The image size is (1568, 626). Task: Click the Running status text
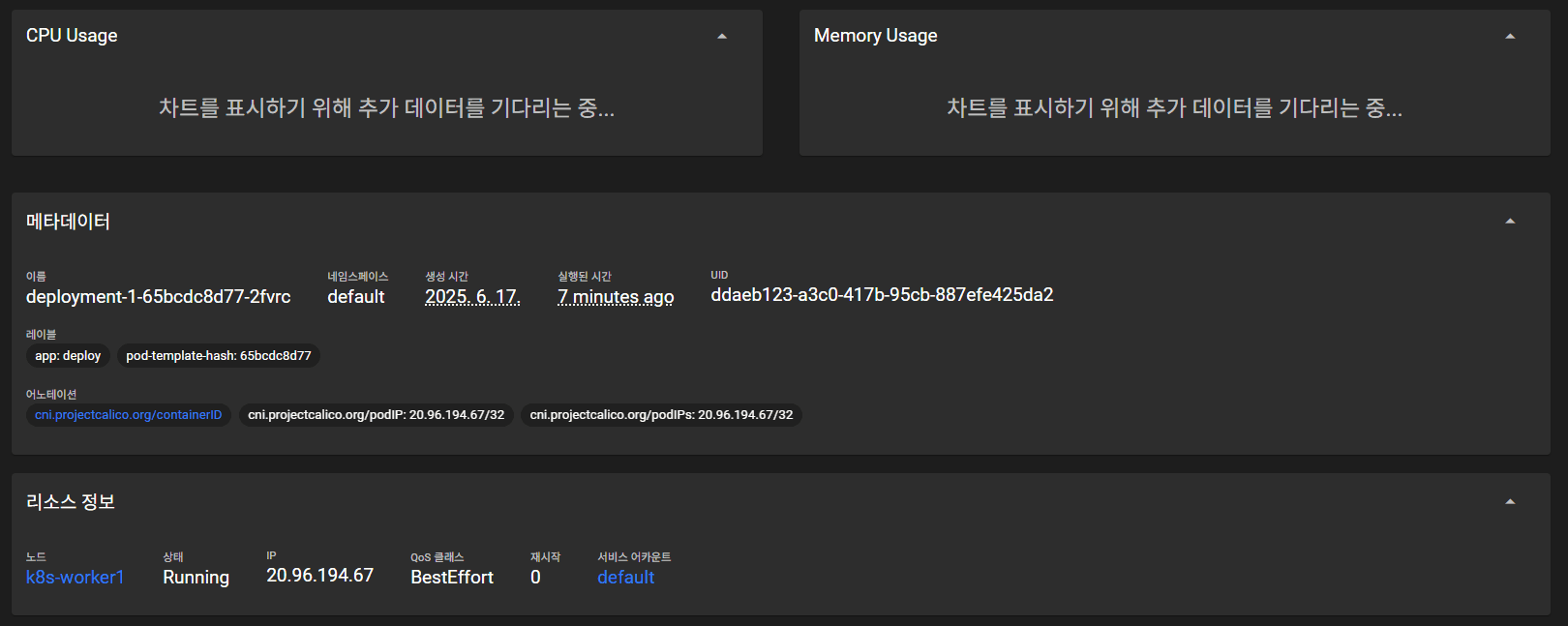tap(196, 578)
